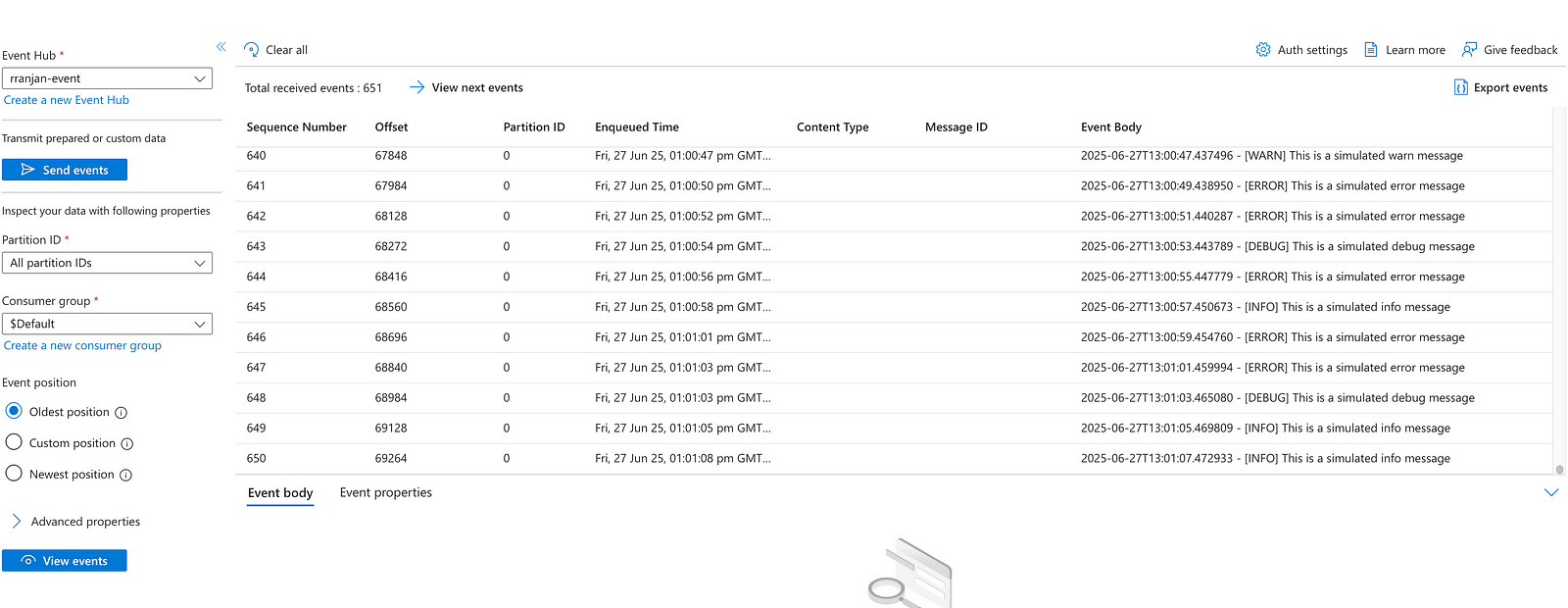Click the Give feedback person icon
Image resolution: width=1568 pixels, height=608 pixels.
pyautogui.click(x=1469, y=50)
